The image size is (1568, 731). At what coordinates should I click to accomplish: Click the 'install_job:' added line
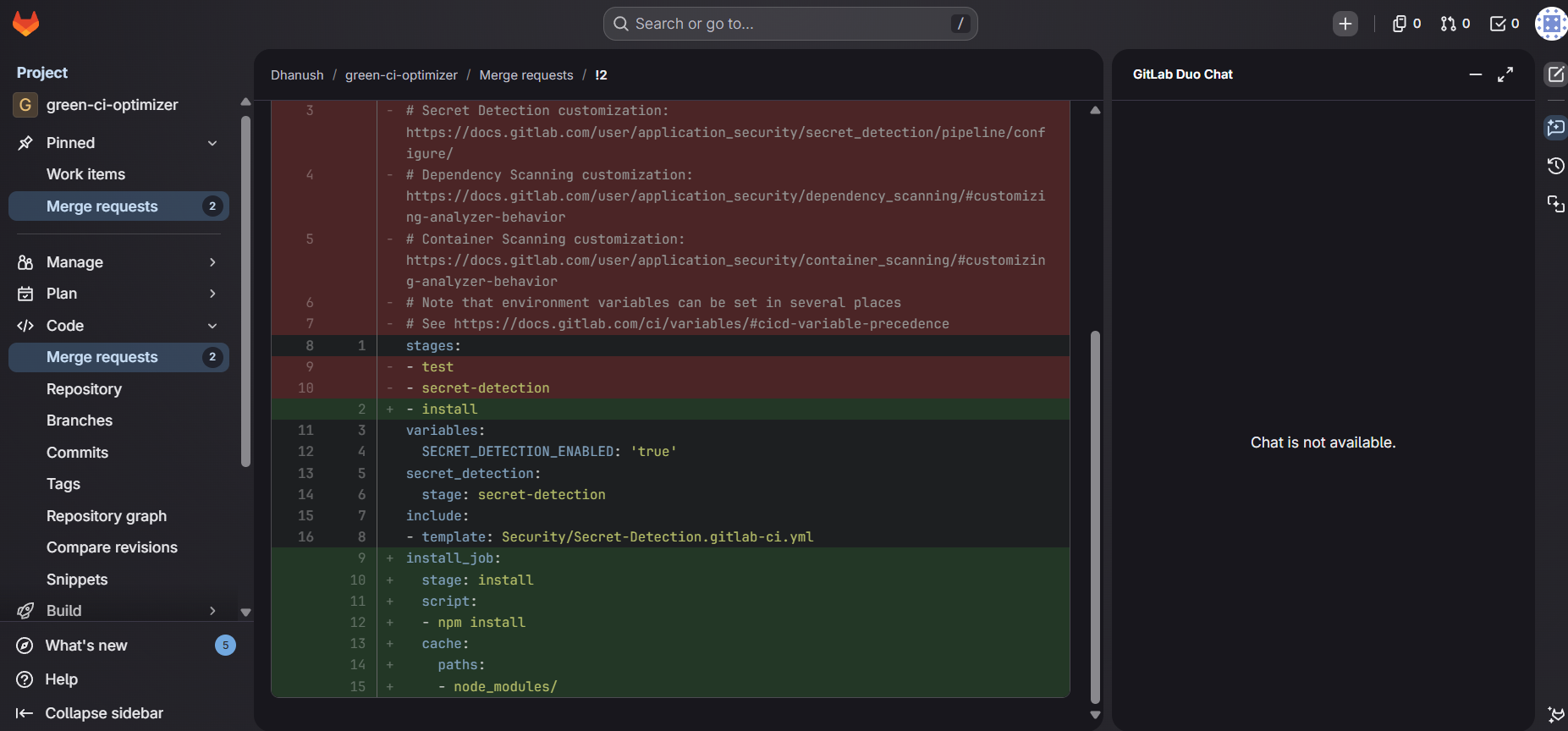point(670,558)
